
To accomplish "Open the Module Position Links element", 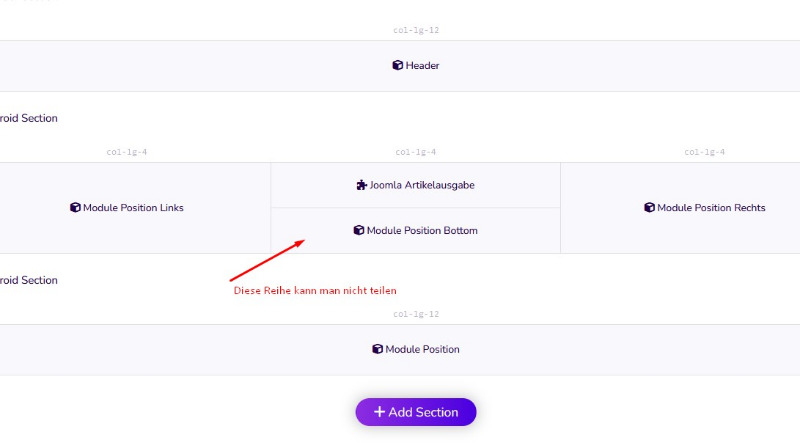I will click(x=127, y=208).
